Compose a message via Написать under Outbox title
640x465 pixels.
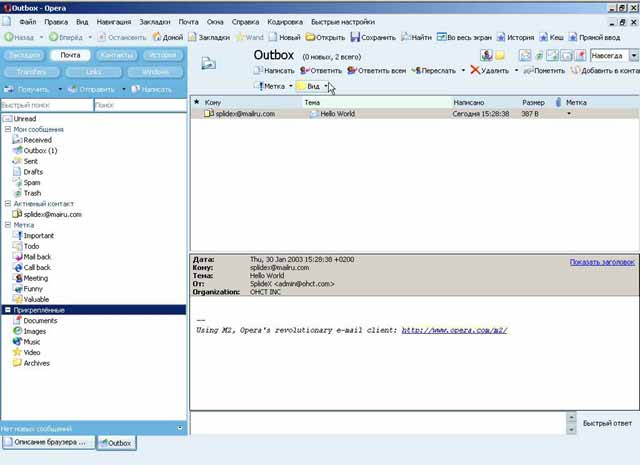273,71
